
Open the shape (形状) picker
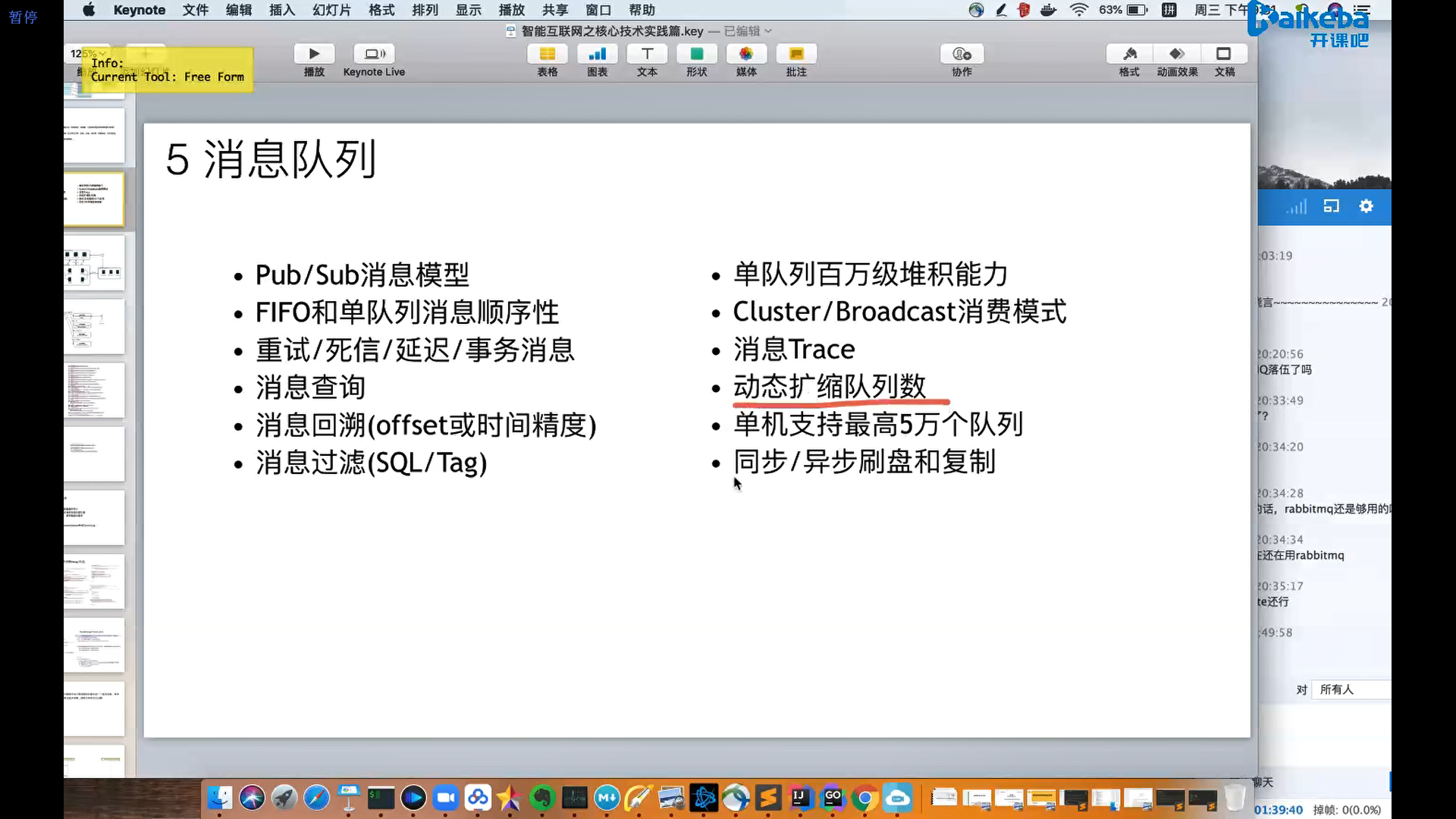tap(696, 54)
